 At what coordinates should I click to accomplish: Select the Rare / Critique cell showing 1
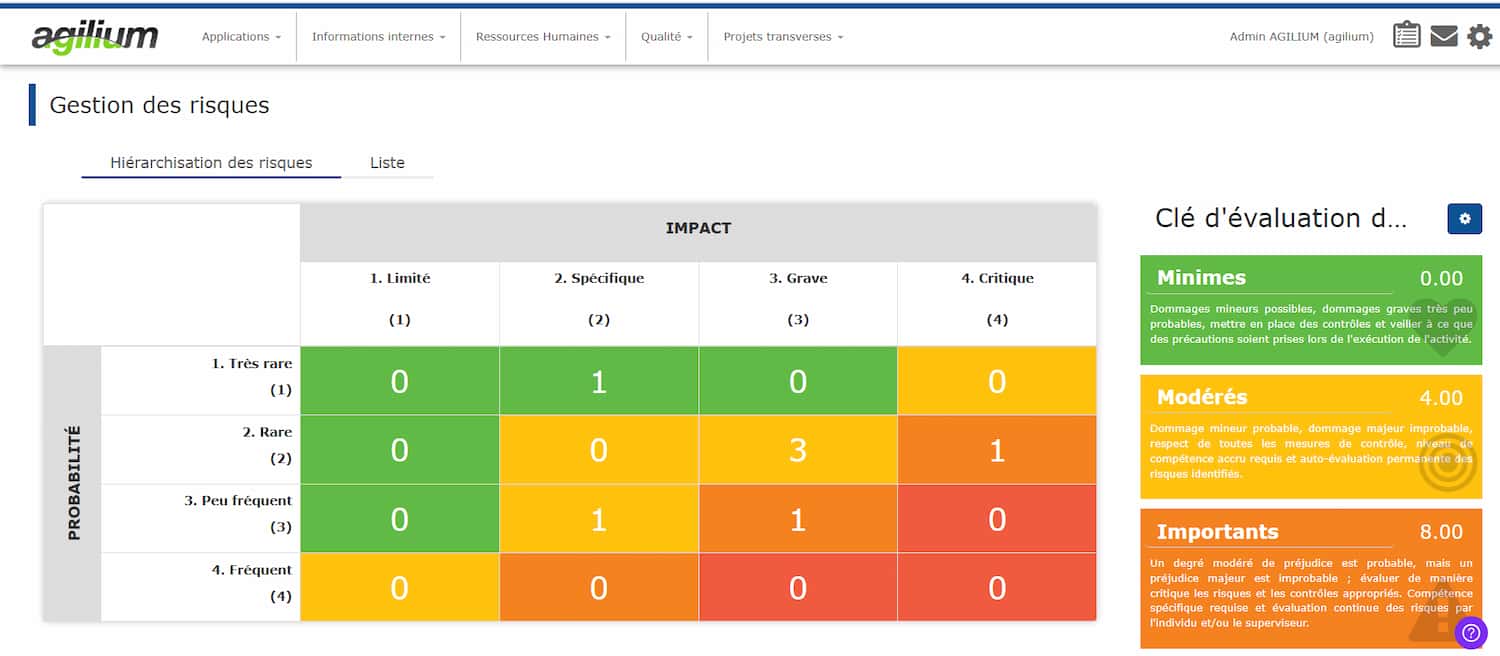coord(996,450)
